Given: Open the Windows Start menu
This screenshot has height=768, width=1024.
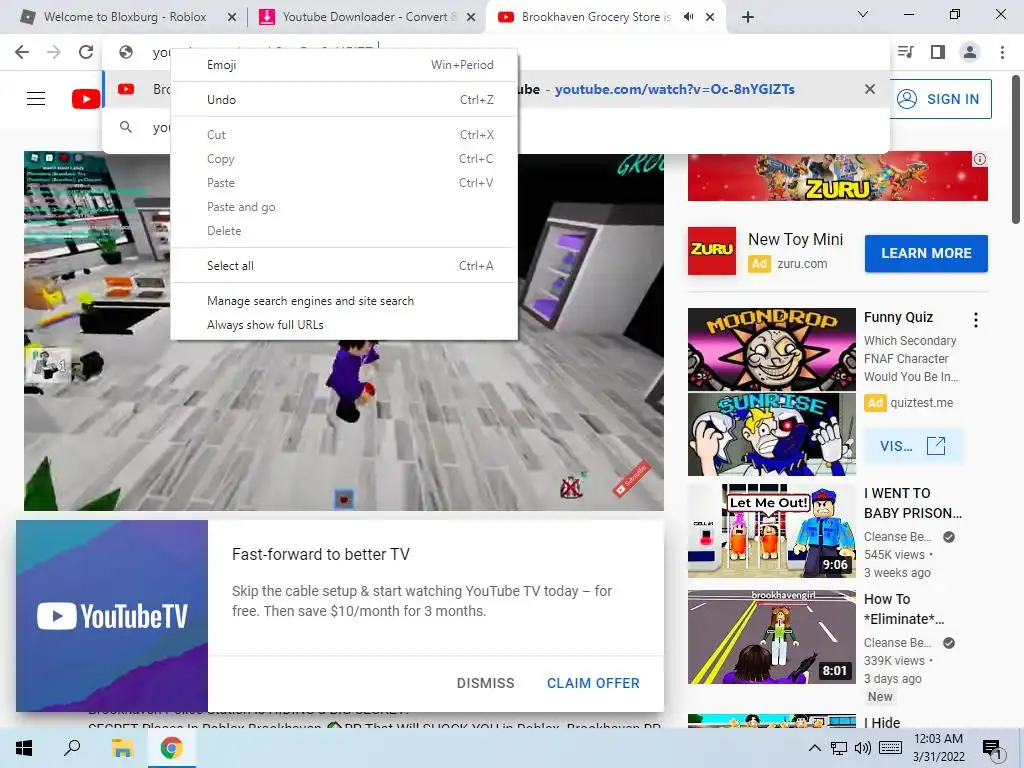Looking at the screenshot, I should tap(24, 748).
